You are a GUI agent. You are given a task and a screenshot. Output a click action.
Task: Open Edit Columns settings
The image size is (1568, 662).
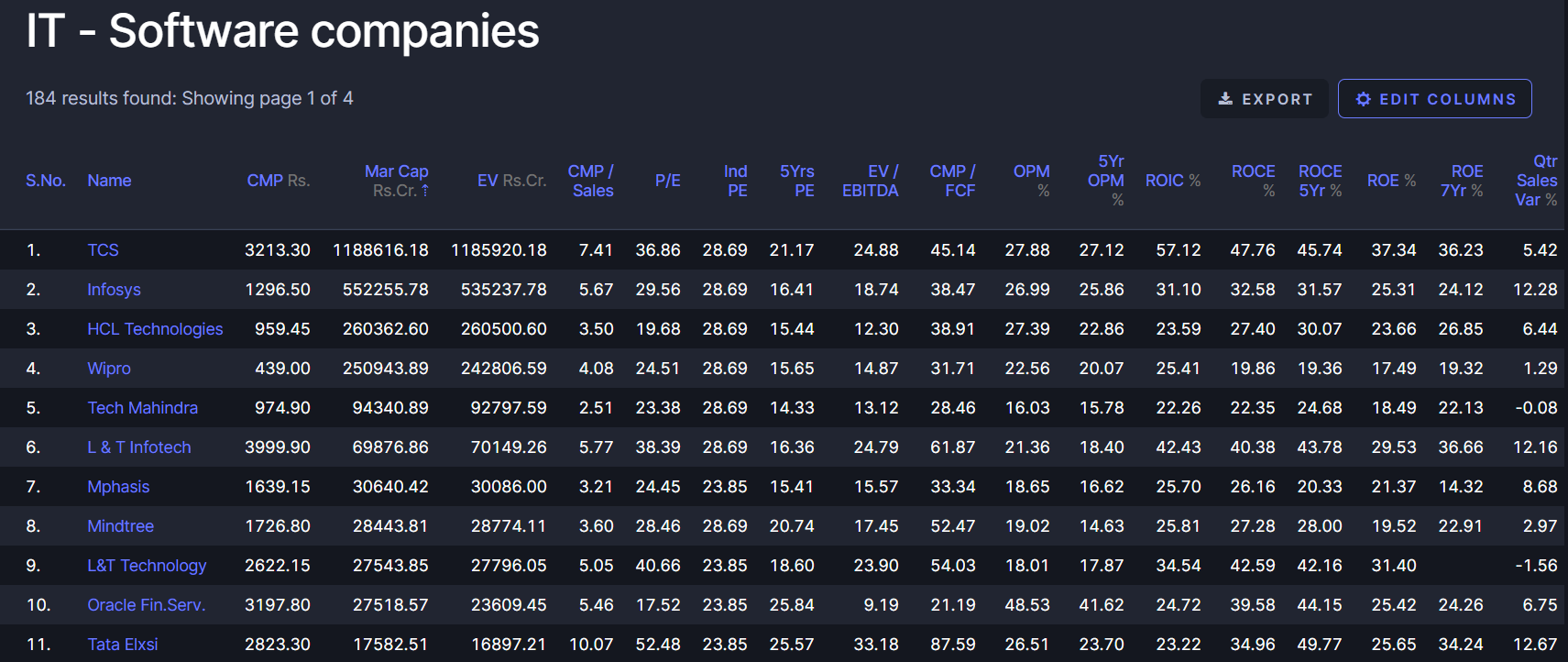coord(1435,99)
